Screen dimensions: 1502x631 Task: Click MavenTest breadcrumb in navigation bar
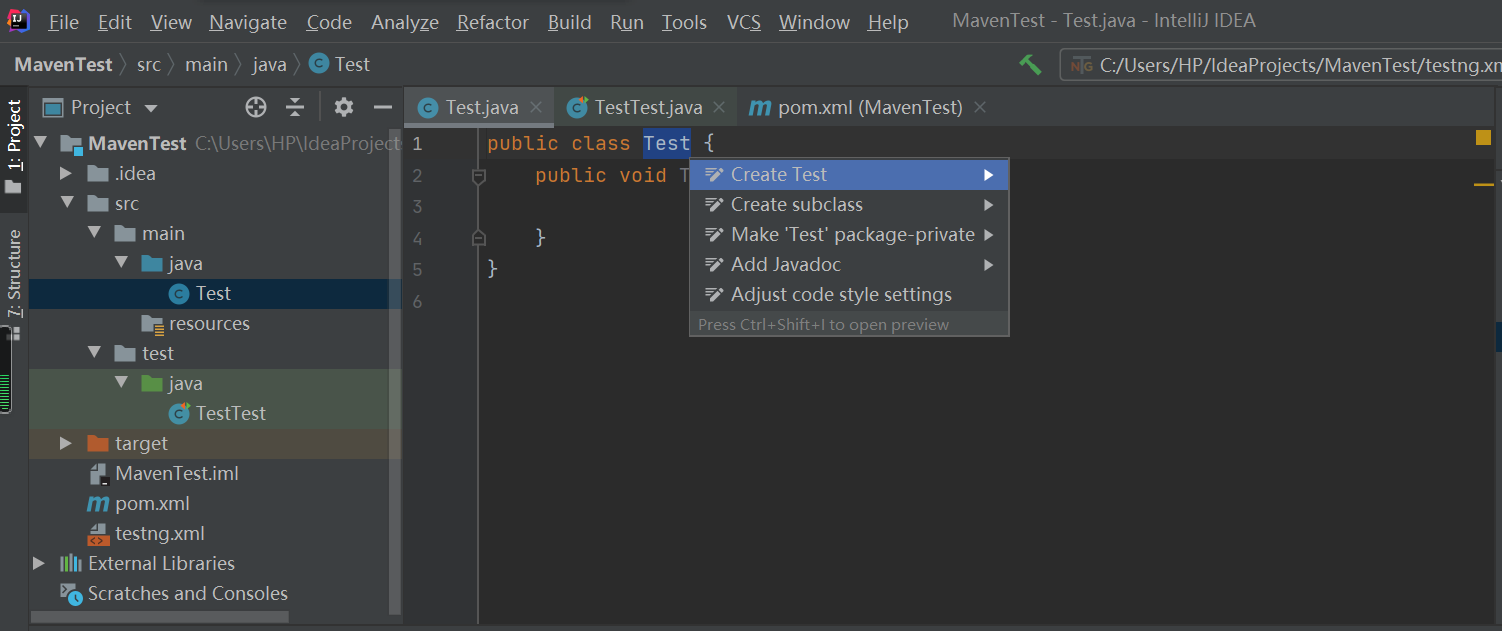point(64,64)
